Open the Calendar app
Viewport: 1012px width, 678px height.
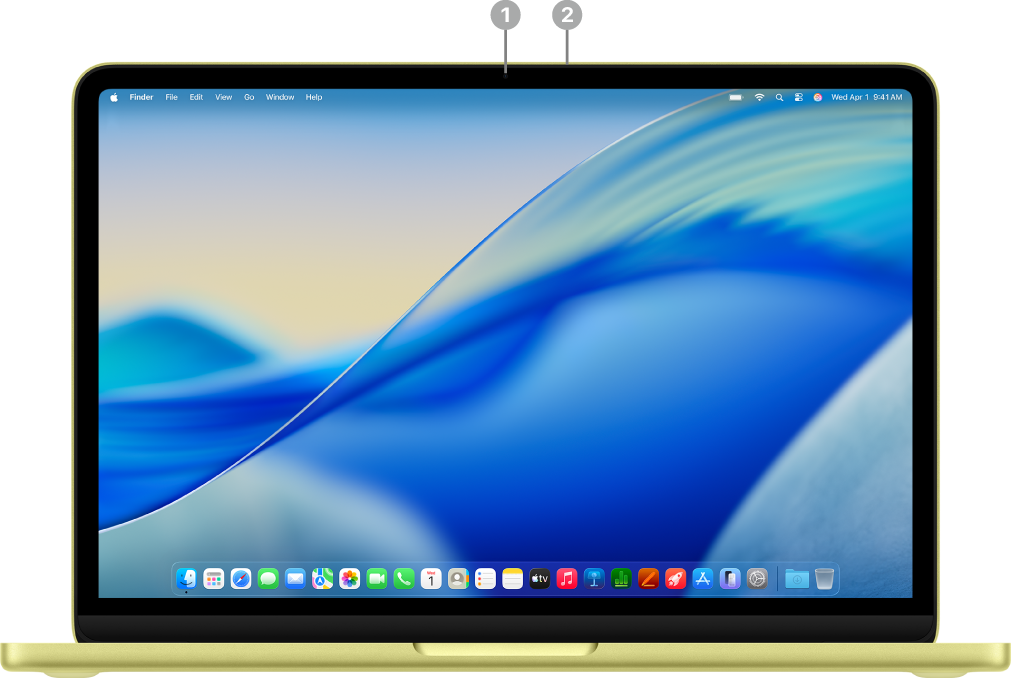[x=431, y=579]
